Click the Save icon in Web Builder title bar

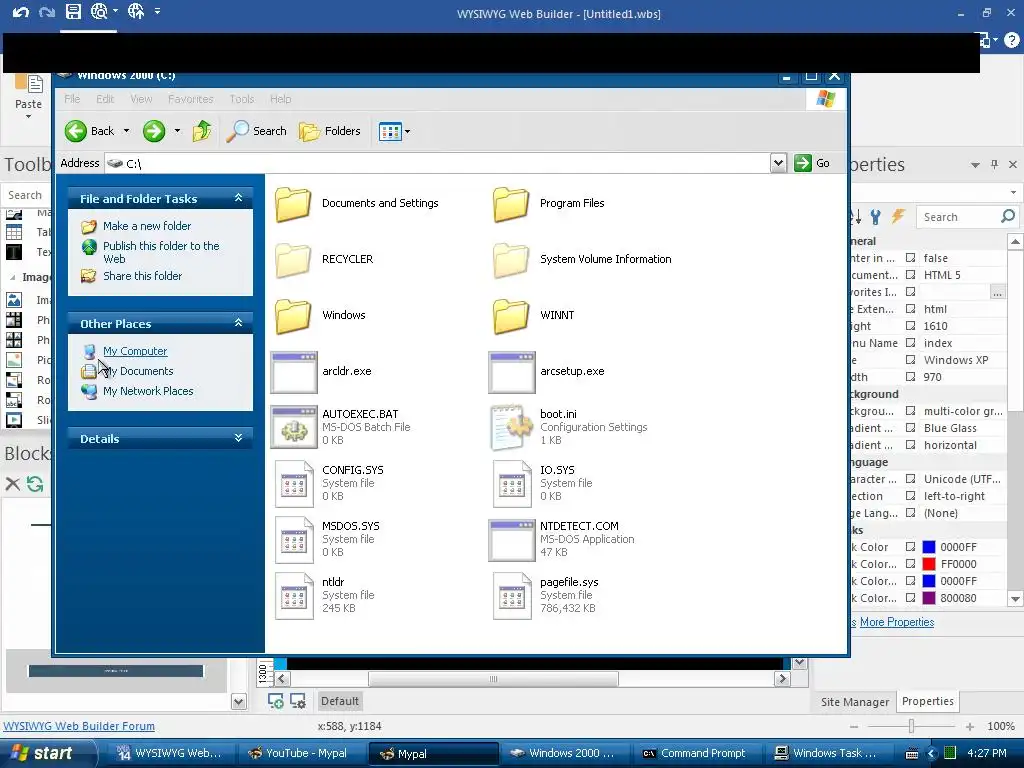(x=73, y=11)
